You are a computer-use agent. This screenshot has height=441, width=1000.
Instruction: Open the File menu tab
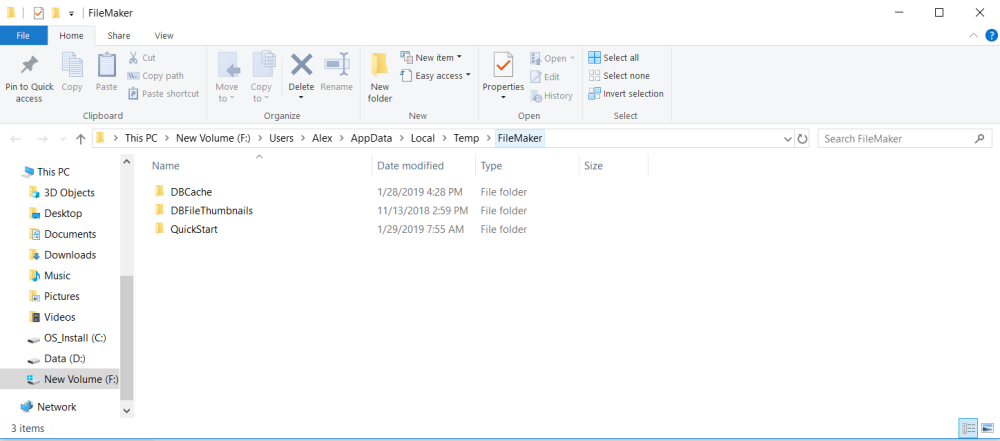24,36
